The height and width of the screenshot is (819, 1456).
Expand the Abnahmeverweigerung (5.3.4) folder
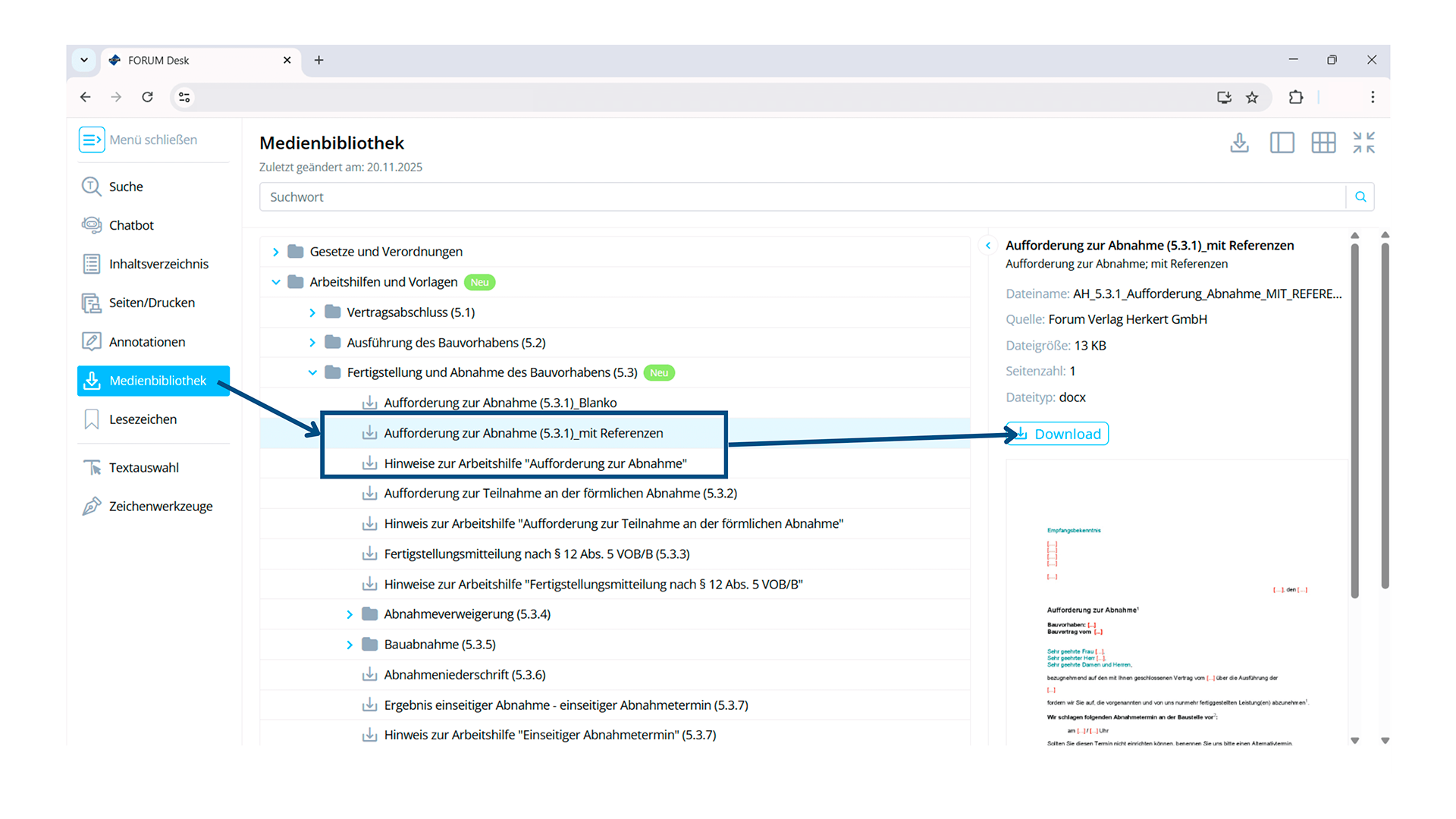(350, 615)
